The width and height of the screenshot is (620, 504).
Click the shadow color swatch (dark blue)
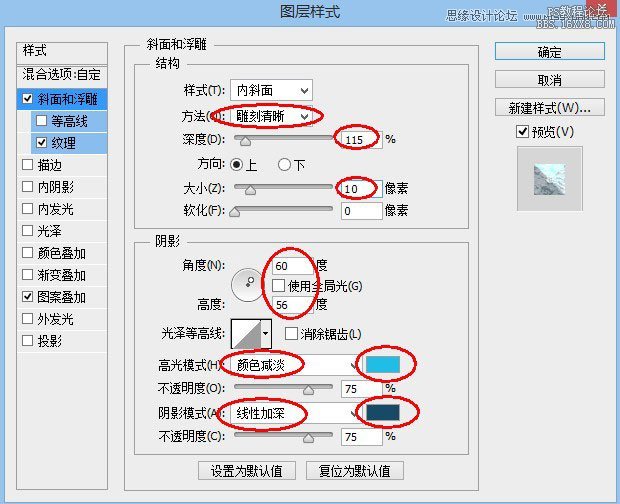[383, 412]
